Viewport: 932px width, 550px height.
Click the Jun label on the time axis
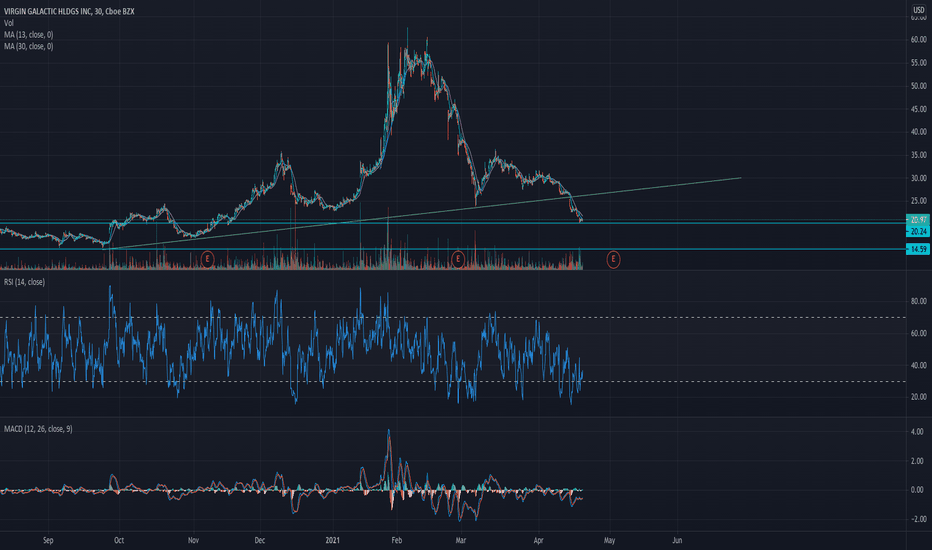click(x=677, y=540)
